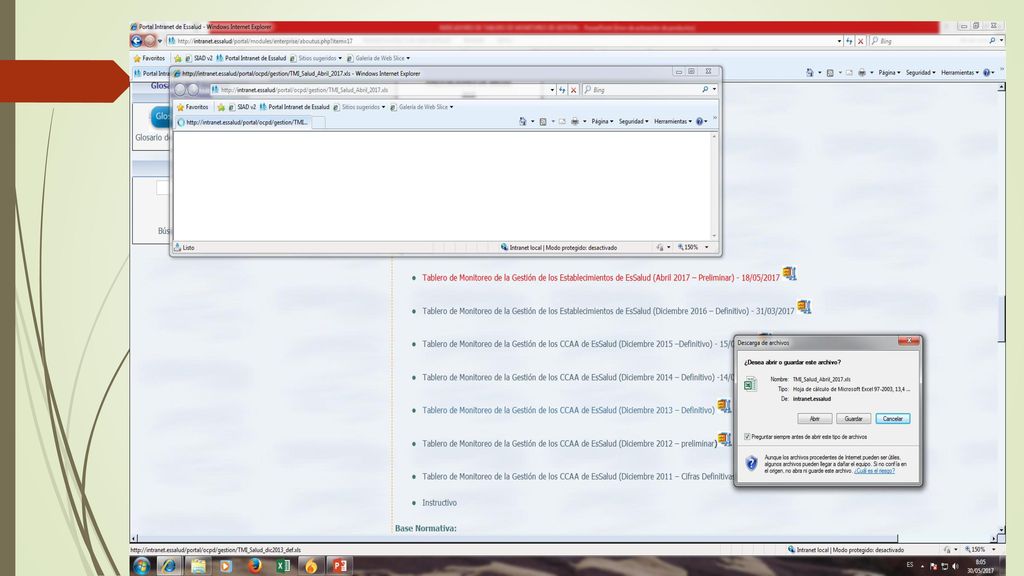Click download icon beside Diciembre 2013 Definitivo link
This screenshot has width=1024, height=576.
point(724,406)
